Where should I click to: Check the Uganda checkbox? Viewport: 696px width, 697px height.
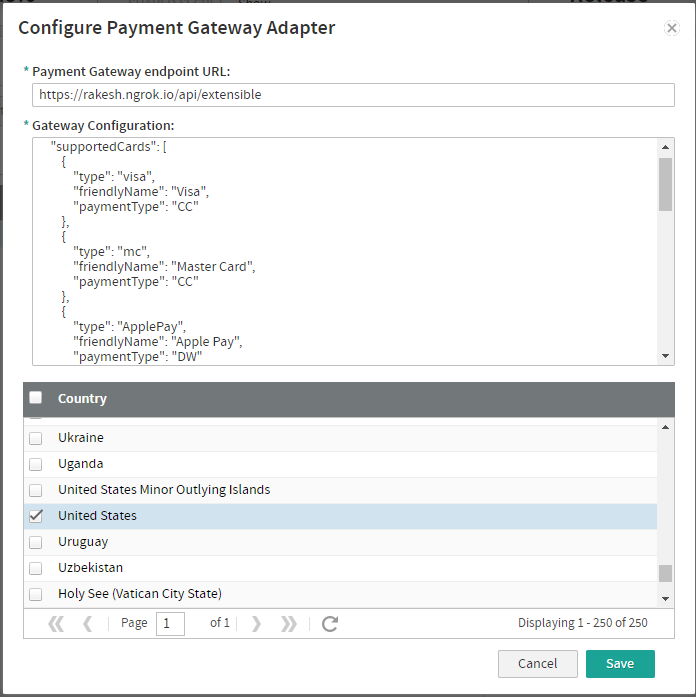tap(36, 464)
